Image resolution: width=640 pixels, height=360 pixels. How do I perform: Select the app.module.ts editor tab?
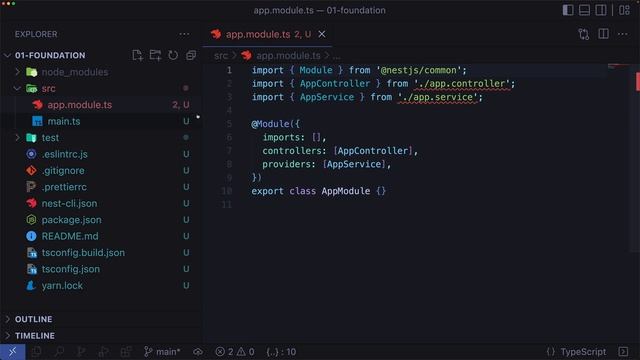coord(268,34)
